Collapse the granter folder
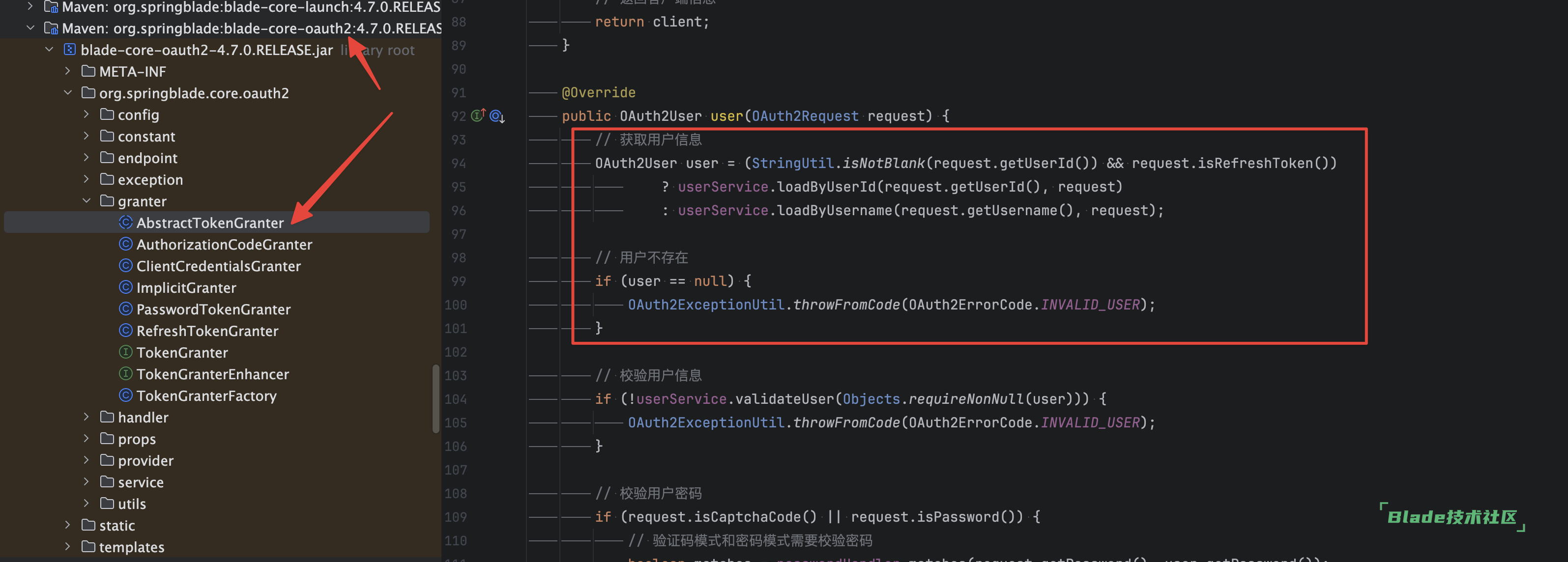Viewport: 1568px width, 562px height. pyautogui.click(x=87, y=201)
